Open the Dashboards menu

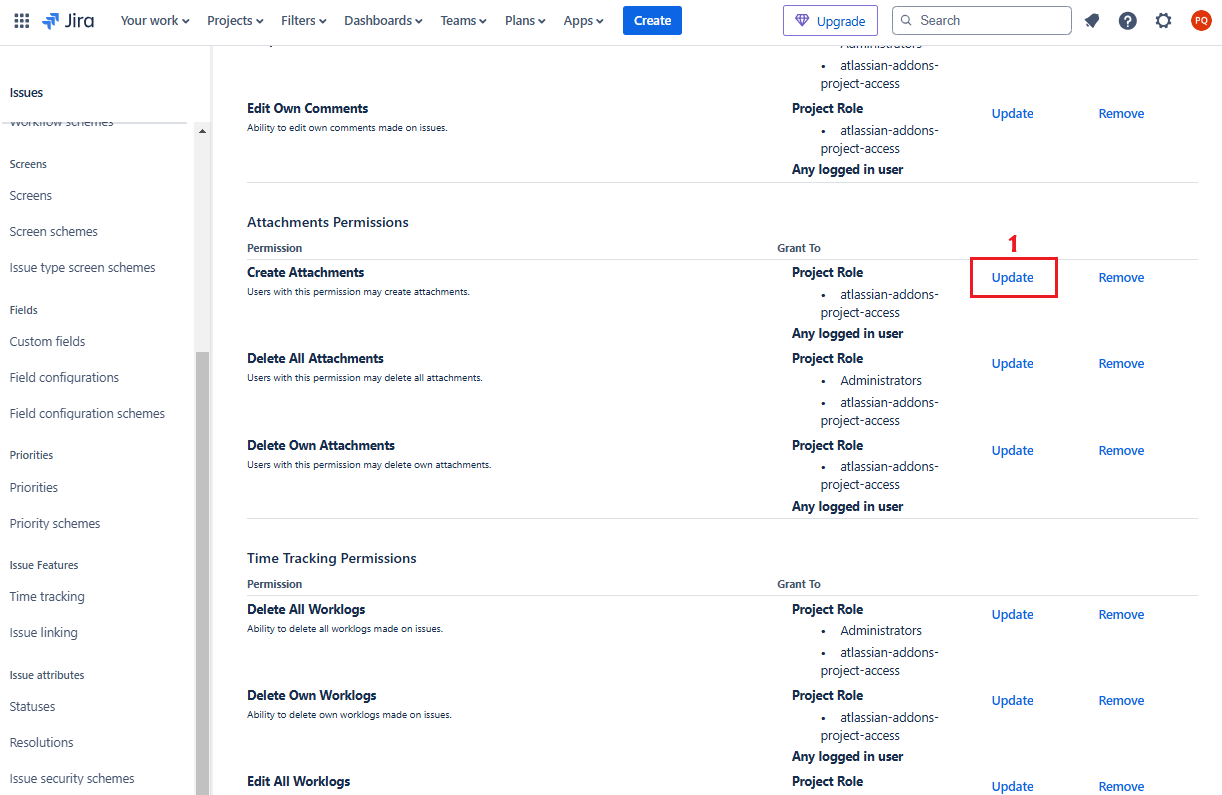tap(383, 20)
